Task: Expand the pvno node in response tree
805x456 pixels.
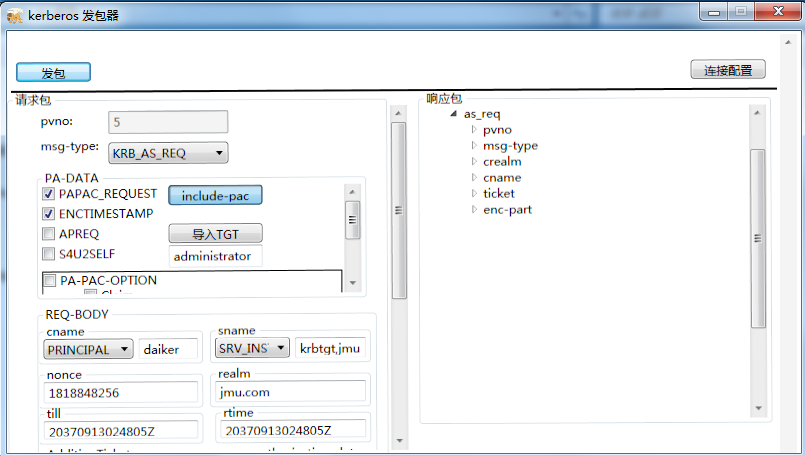Action: (474, 129)
